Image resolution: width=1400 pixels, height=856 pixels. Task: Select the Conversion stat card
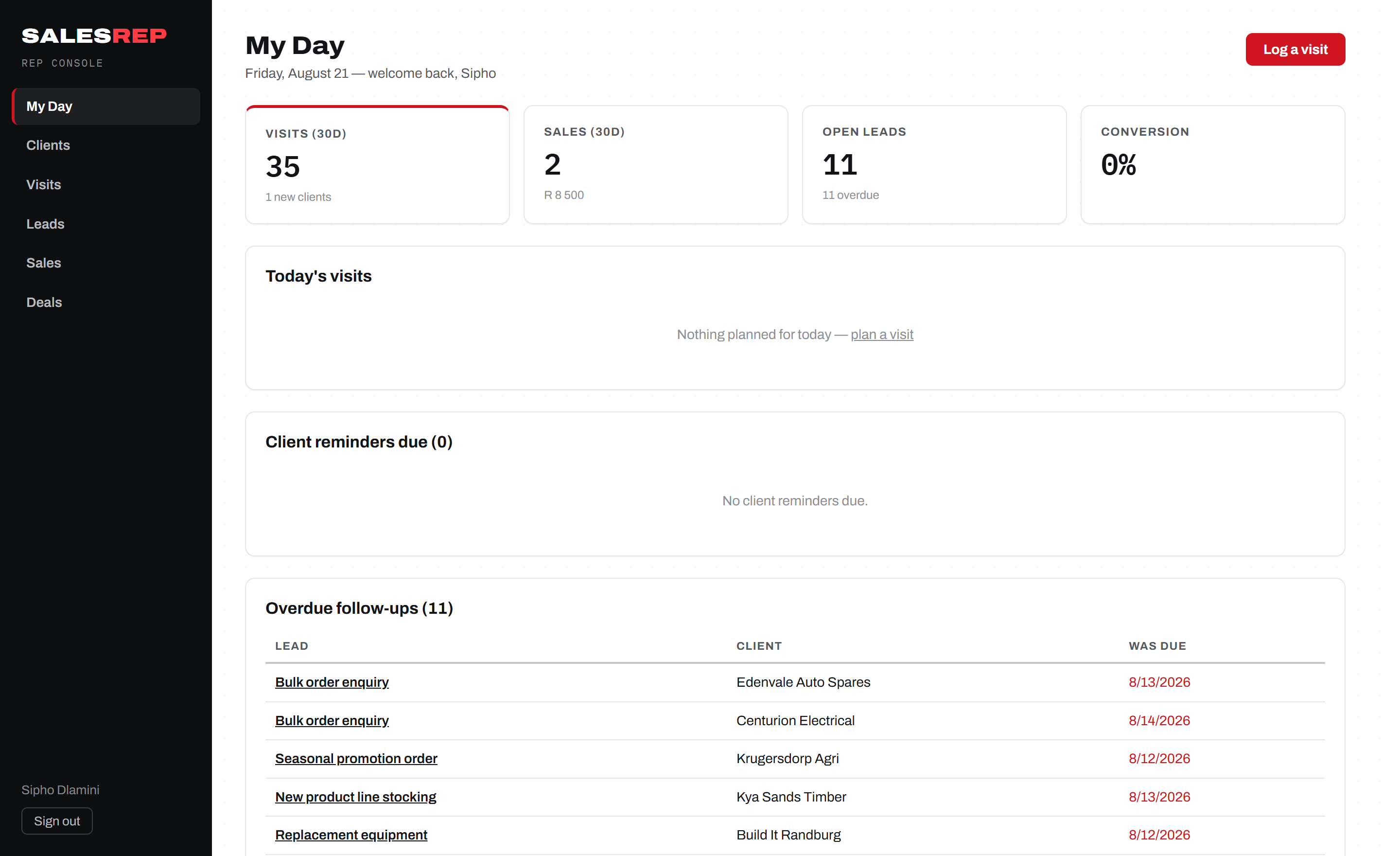tap(1212, 165)
